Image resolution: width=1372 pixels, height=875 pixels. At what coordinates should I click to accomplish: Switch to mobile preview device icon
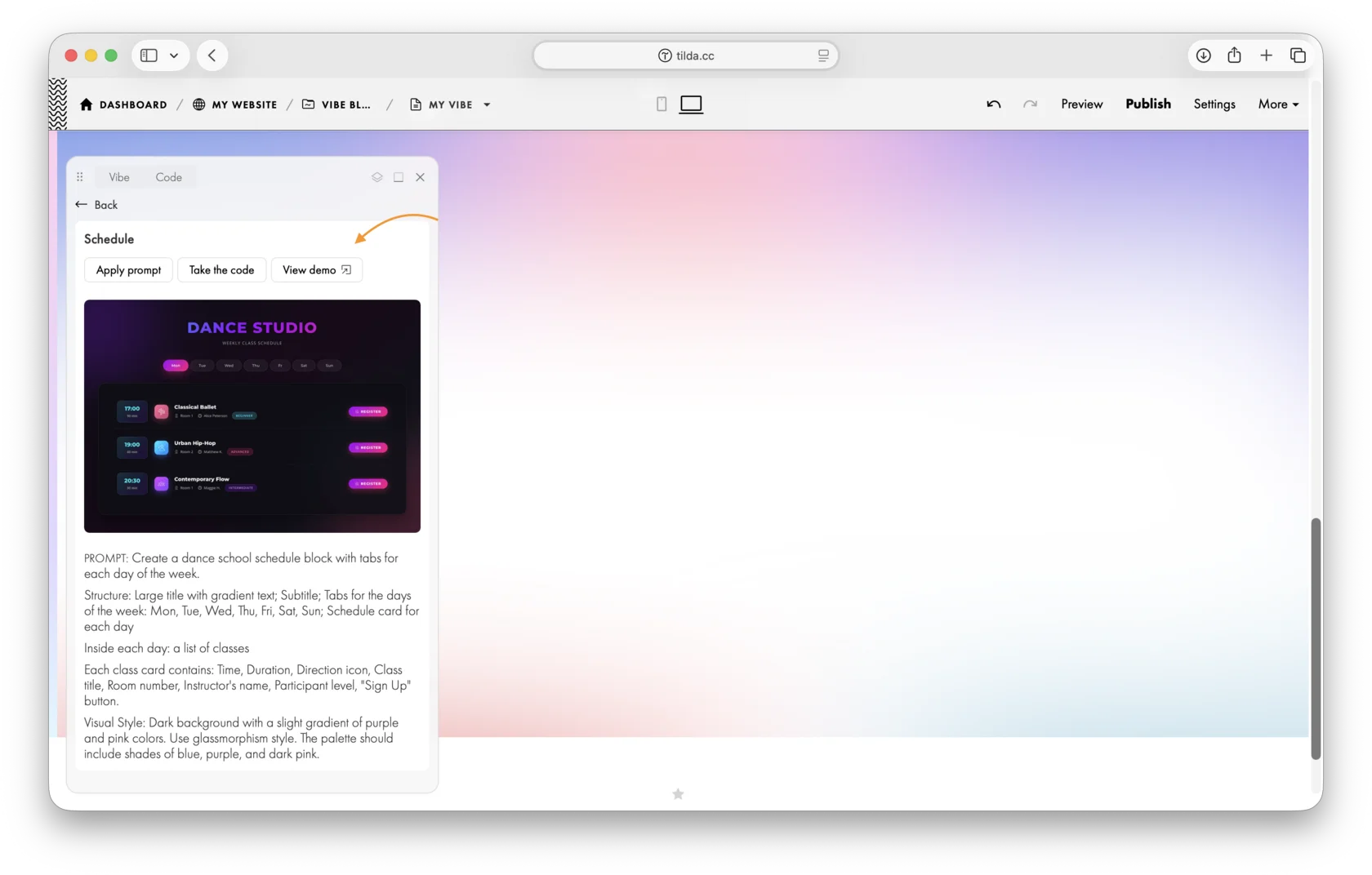coord(661,104)
